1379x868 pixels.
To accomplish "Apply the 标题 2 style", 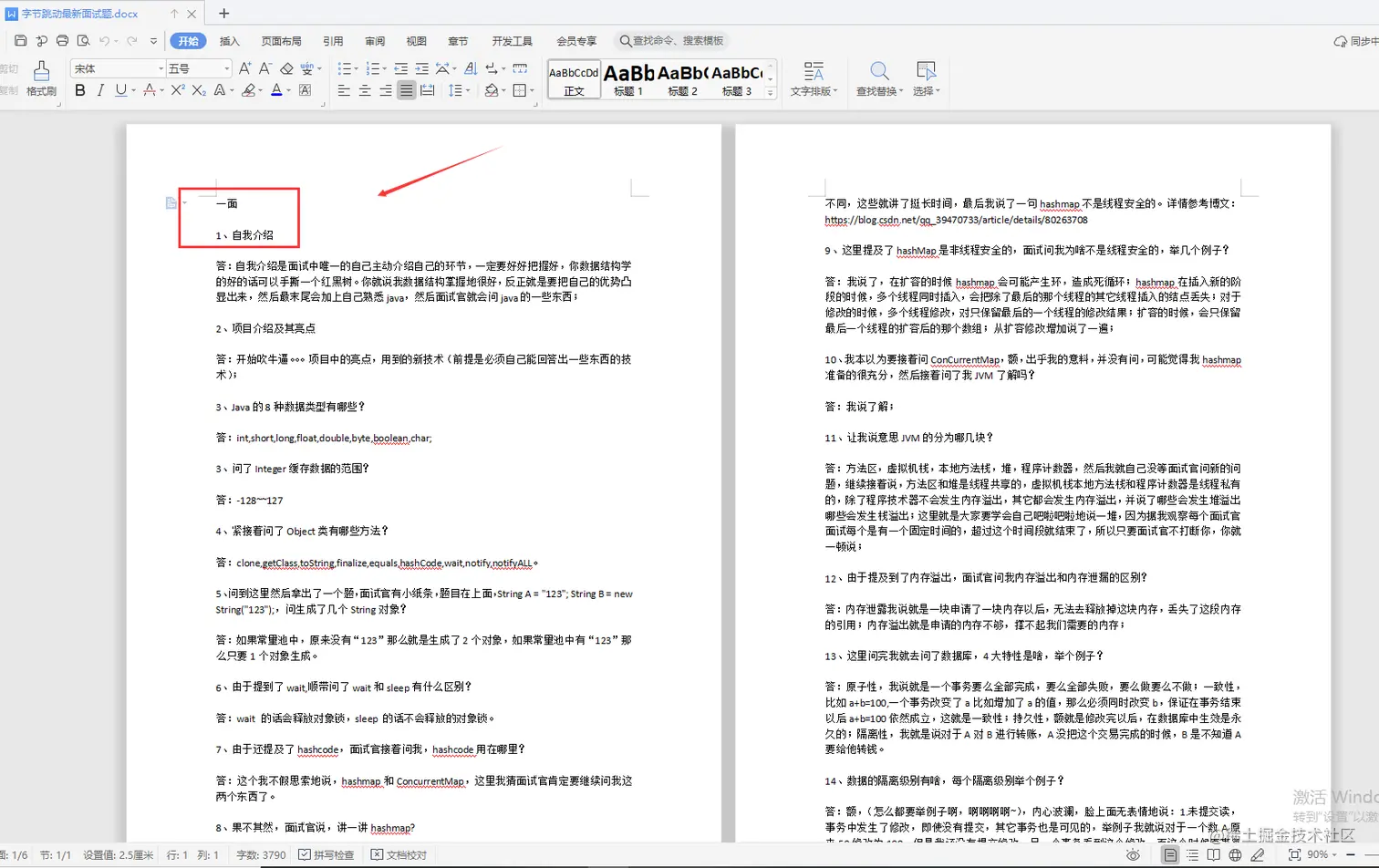I will (x=682, y=79).
